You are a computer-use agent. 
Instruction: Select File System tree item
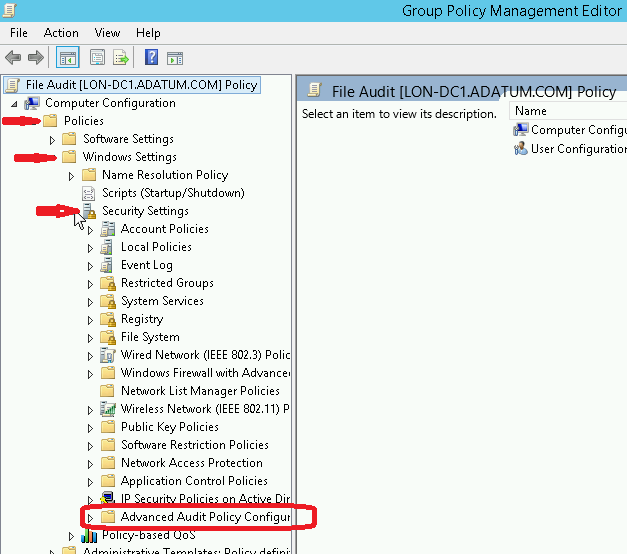tap(150, 337)
